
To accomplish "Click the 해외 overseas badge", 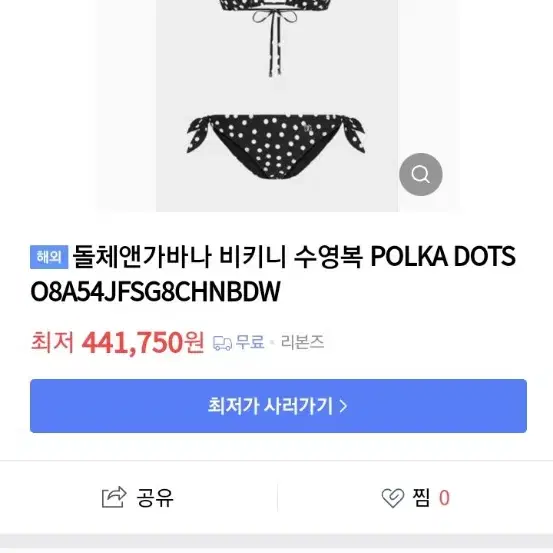I will 49,257.
